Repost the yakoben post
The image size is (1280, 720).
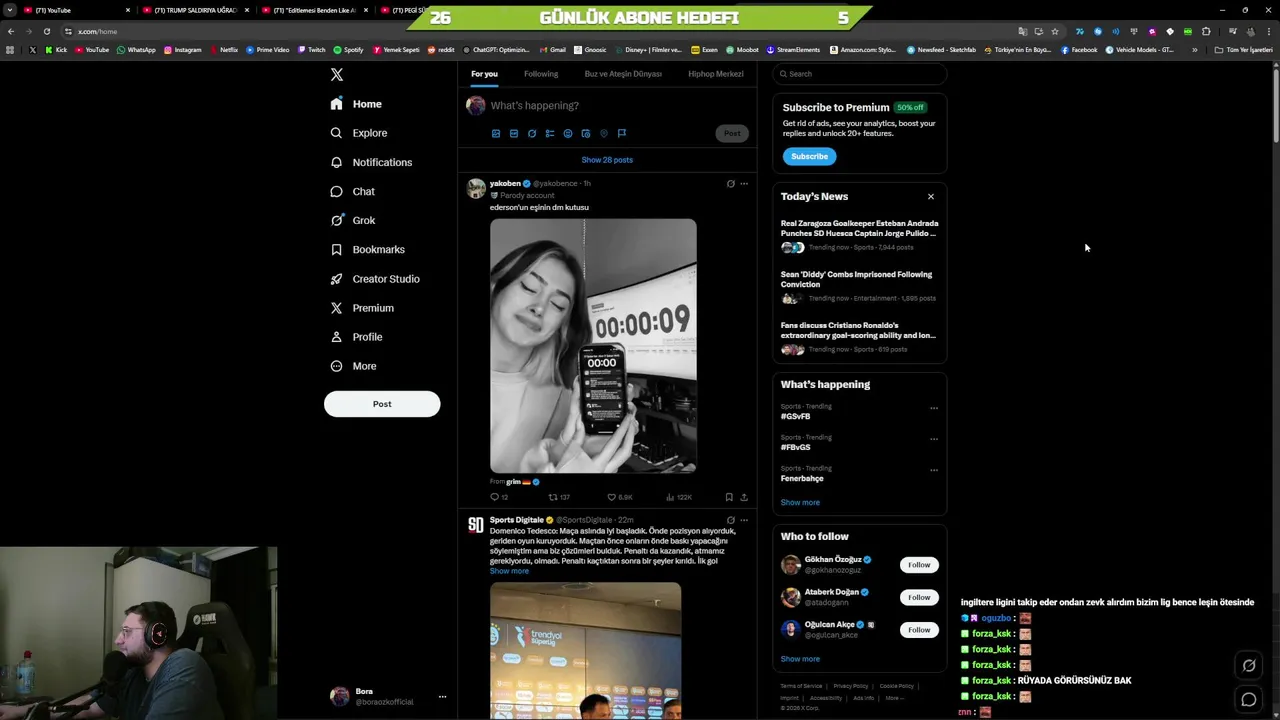click(559, 497)
